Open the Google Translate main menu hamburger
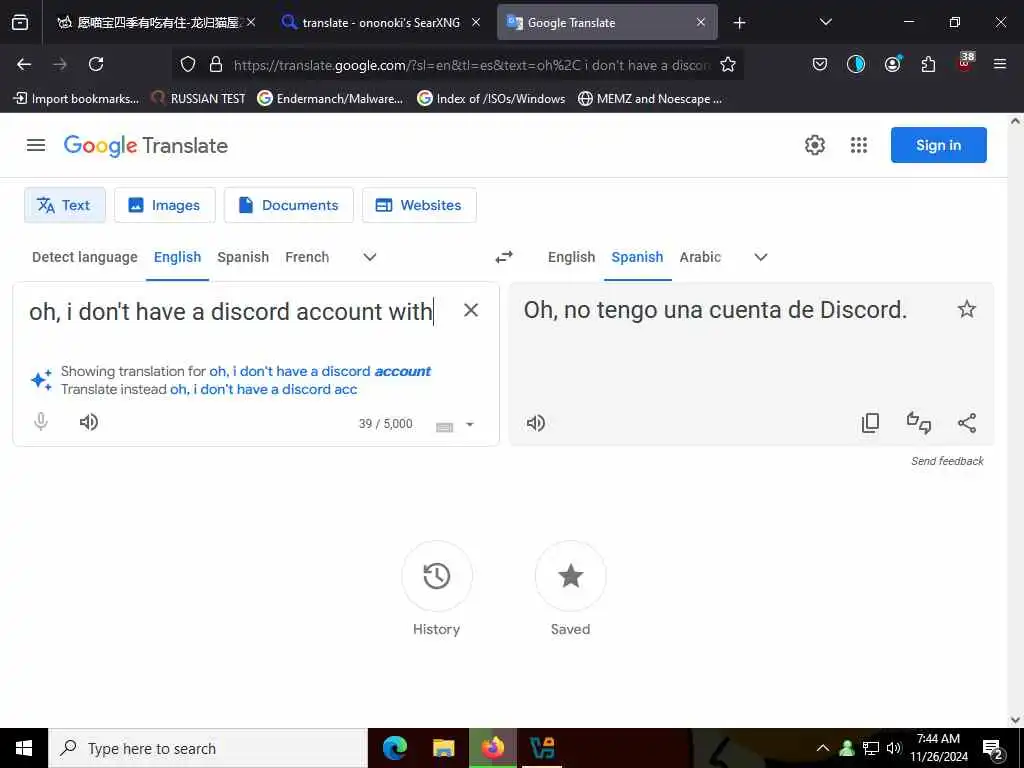1024x768 pixels. pos(36,145)
